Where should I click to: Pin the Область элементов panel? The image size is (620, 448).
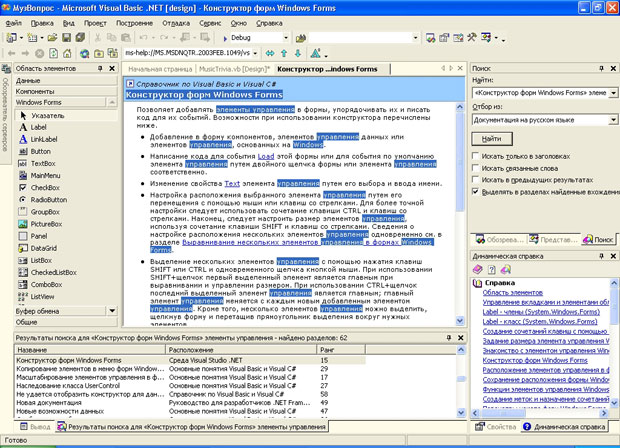(x=100, y=68)
